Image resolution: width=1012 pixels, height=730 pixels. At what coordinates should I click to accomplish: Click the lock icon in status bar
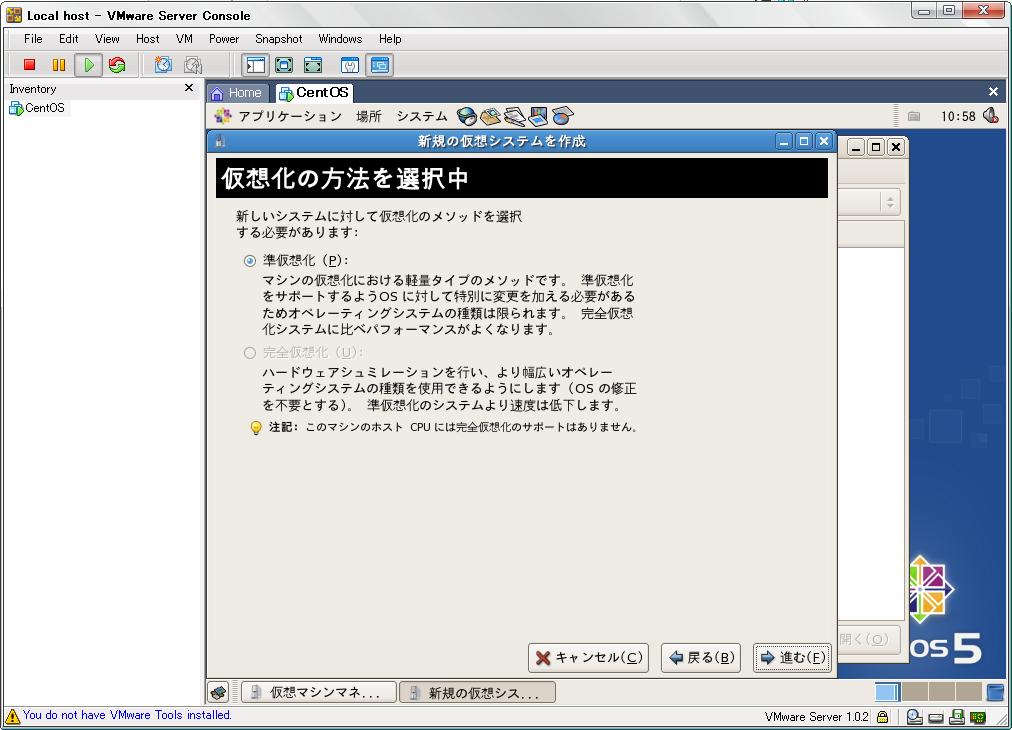tap(882, 716)
